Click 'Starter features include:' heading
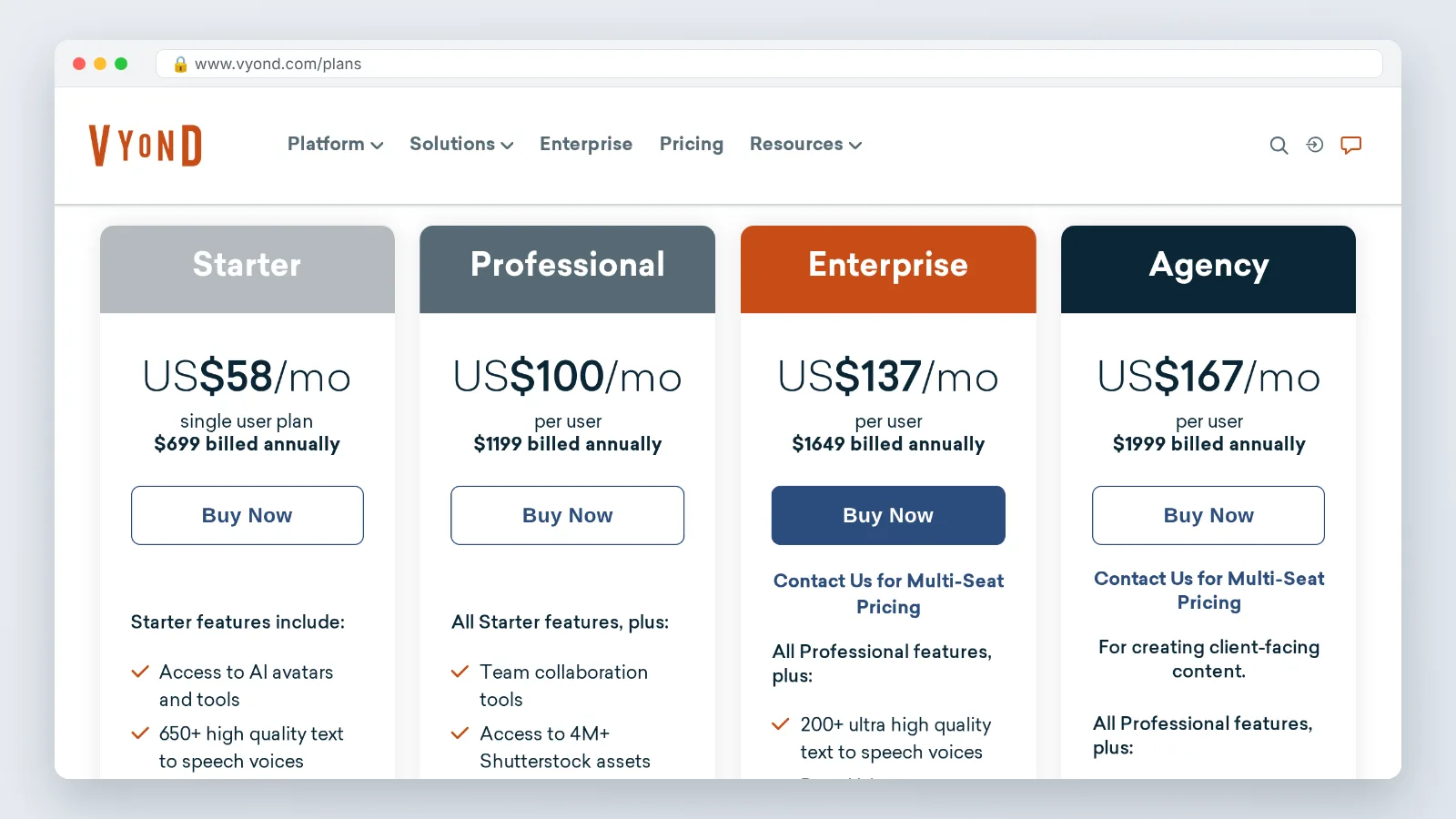Viewport: 1456px width, 819px height. point(238,622)
